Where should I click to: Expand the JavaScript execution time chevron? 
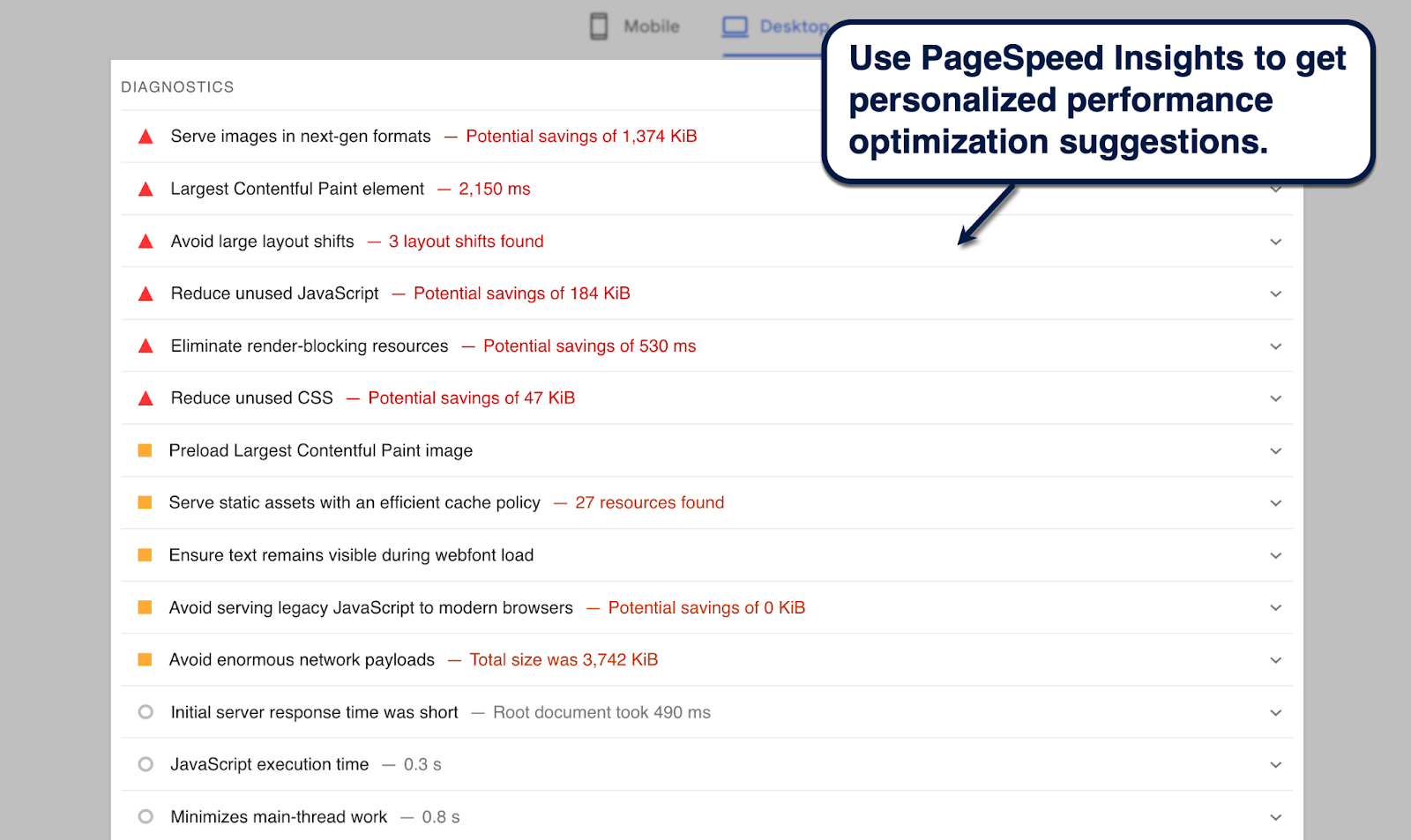coord(1275,765)
